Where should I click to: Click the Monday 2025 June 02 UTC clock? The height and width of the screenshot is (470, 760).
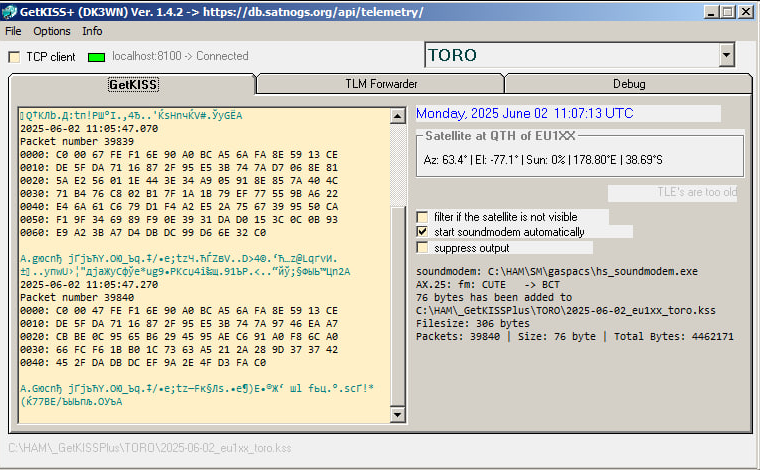tap(524, 113)
